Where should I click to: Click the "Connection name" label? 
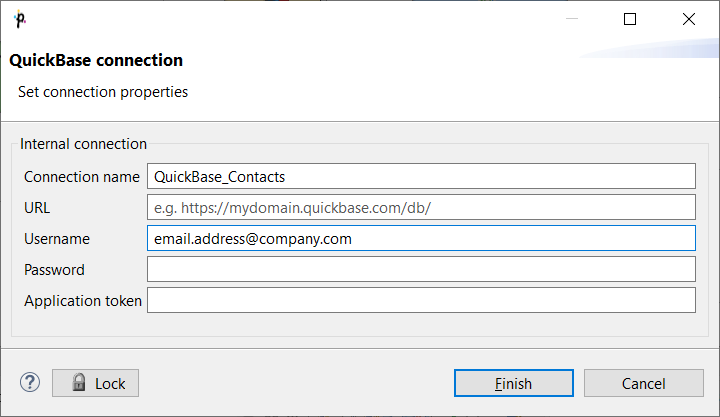pyautogui.click(x=82, y=177)
